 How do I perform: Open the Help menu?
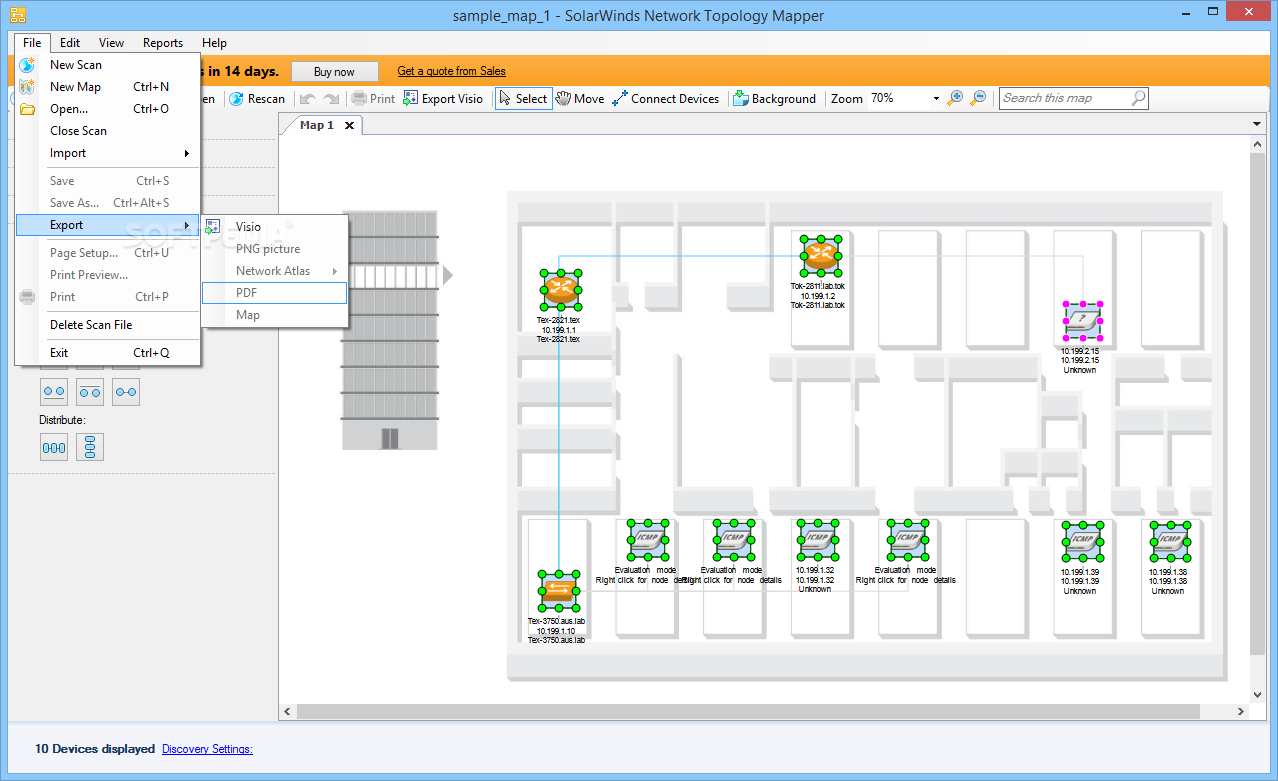click(x=214, y=43)
